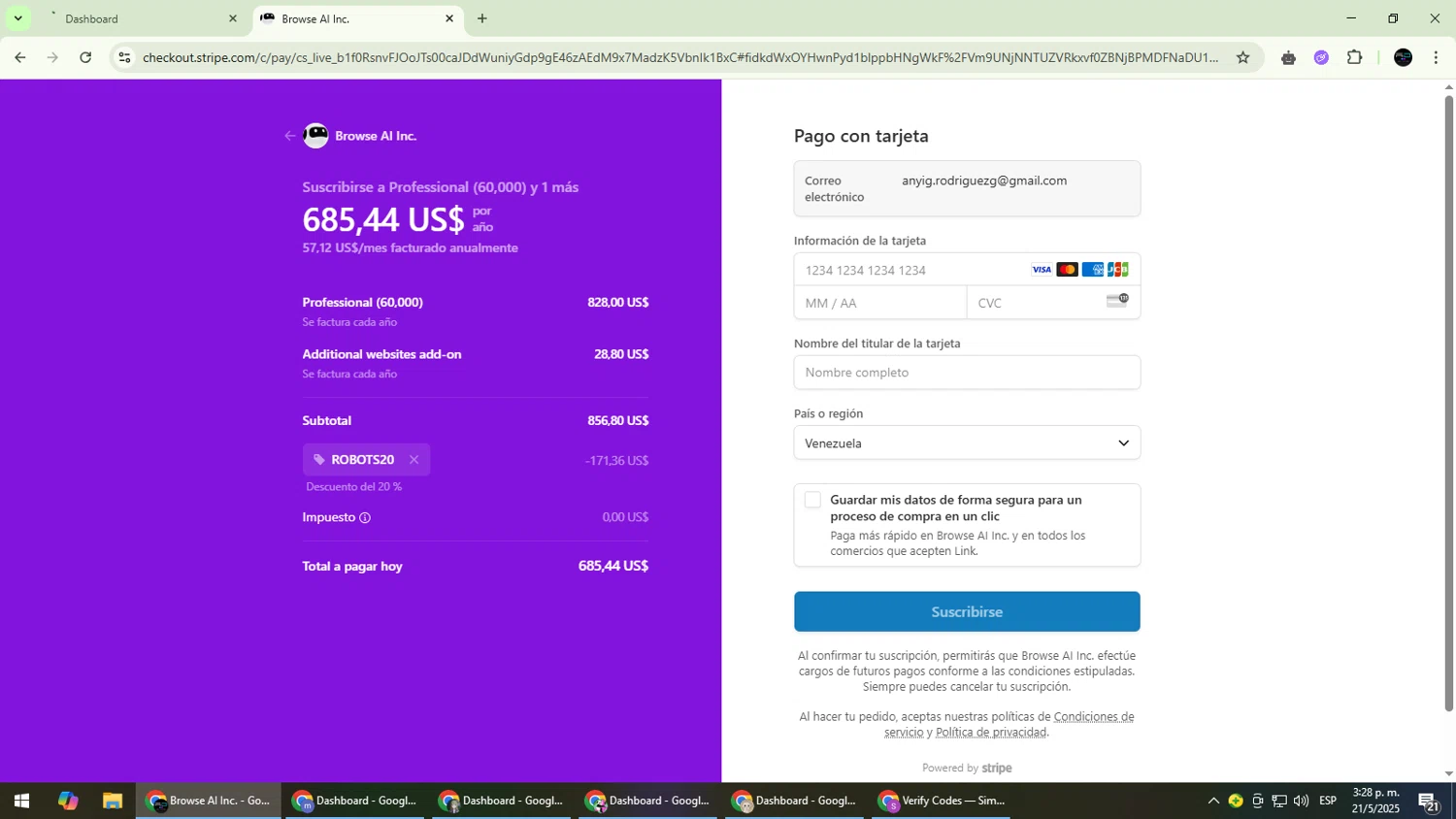1456x819 pixels.
Task: Click the robot extension icon in toolbar
Action: pyautogui.click(x=1288, y=57)
